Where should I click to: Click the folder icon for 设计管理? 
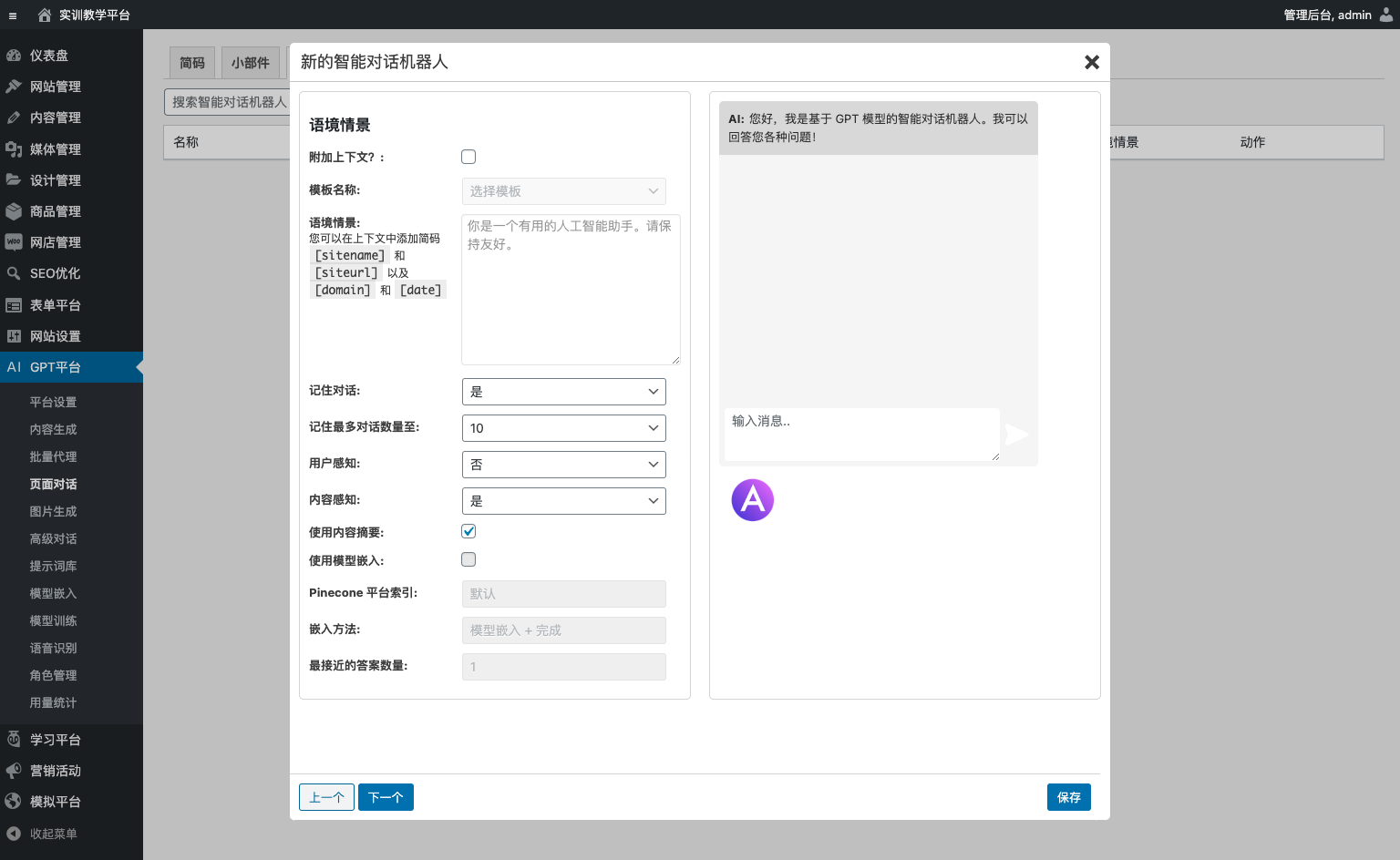[x=14, y=180]
